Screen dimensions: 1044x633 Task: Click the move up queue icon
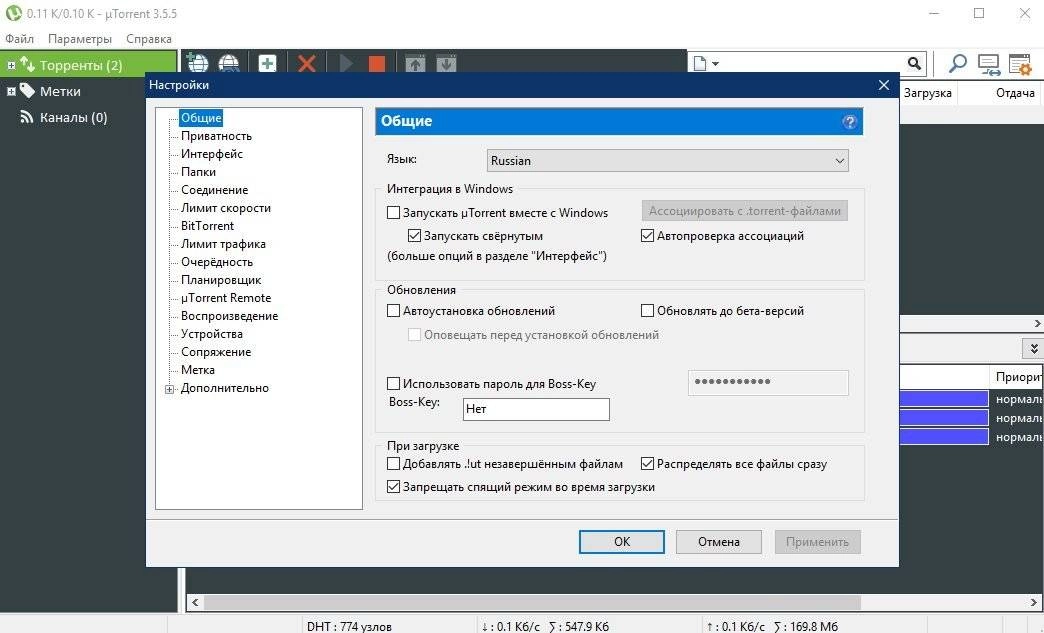415,64
